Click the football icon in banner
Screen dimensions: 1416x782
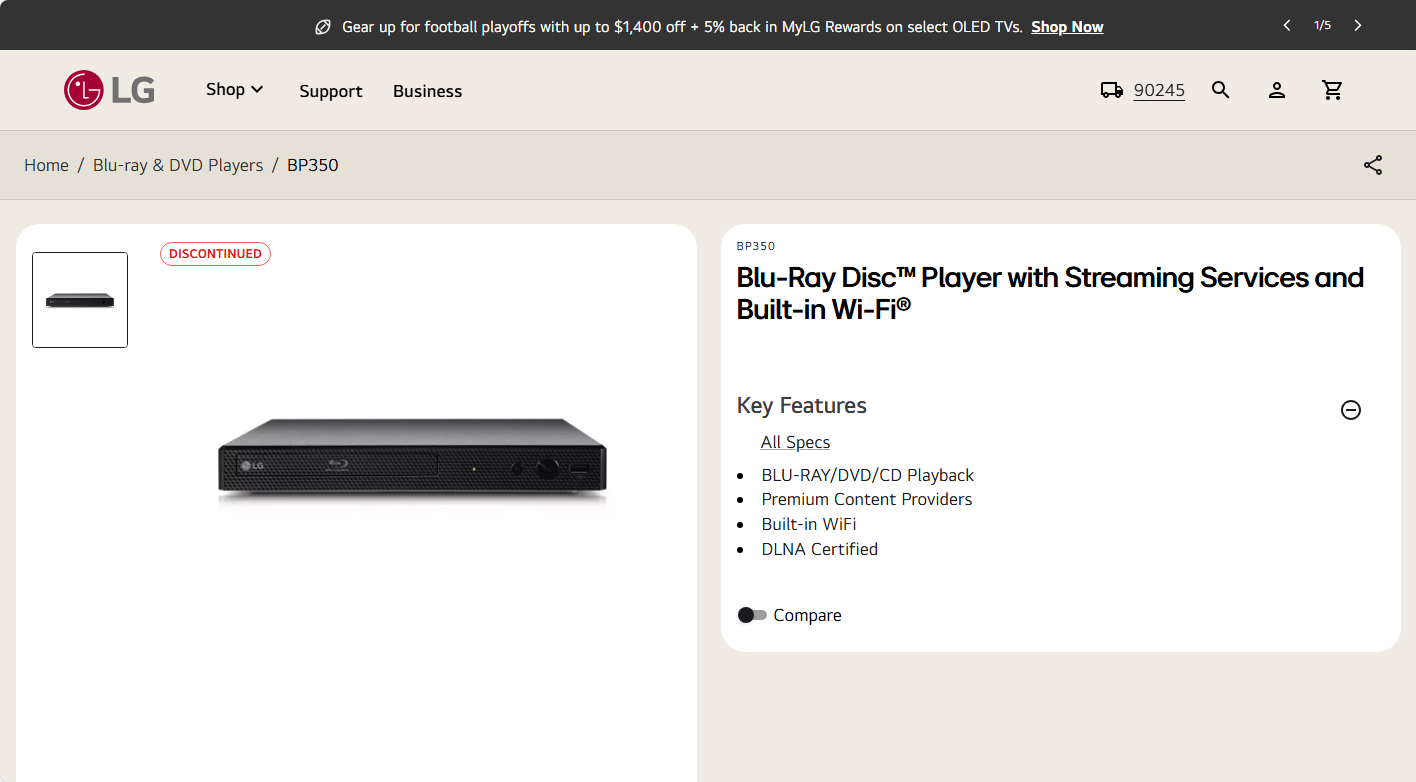click(x=323, y=27)
